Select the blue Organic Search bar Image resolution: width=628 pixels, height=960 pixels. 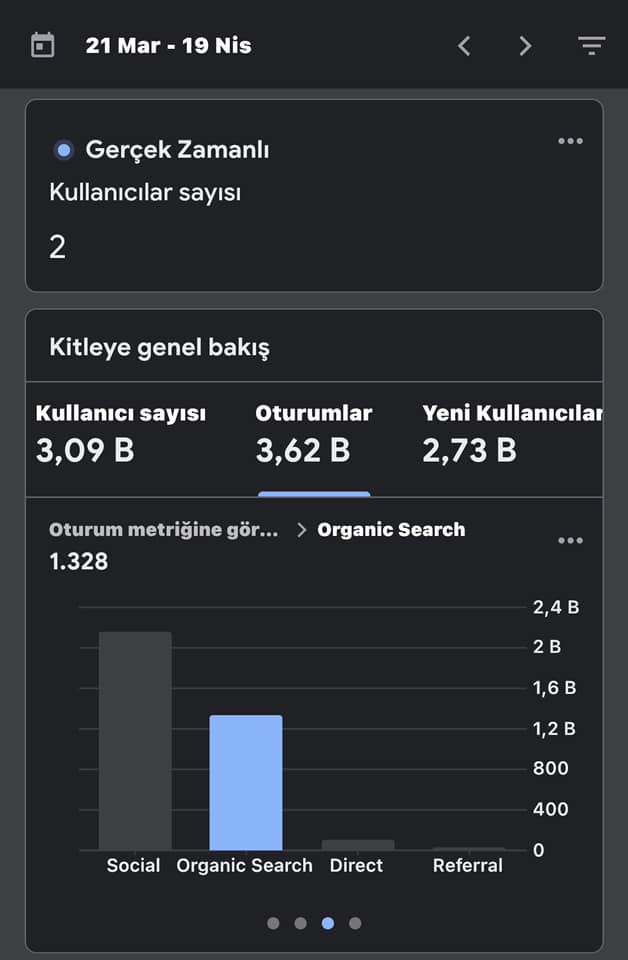(x=246, y=782)
